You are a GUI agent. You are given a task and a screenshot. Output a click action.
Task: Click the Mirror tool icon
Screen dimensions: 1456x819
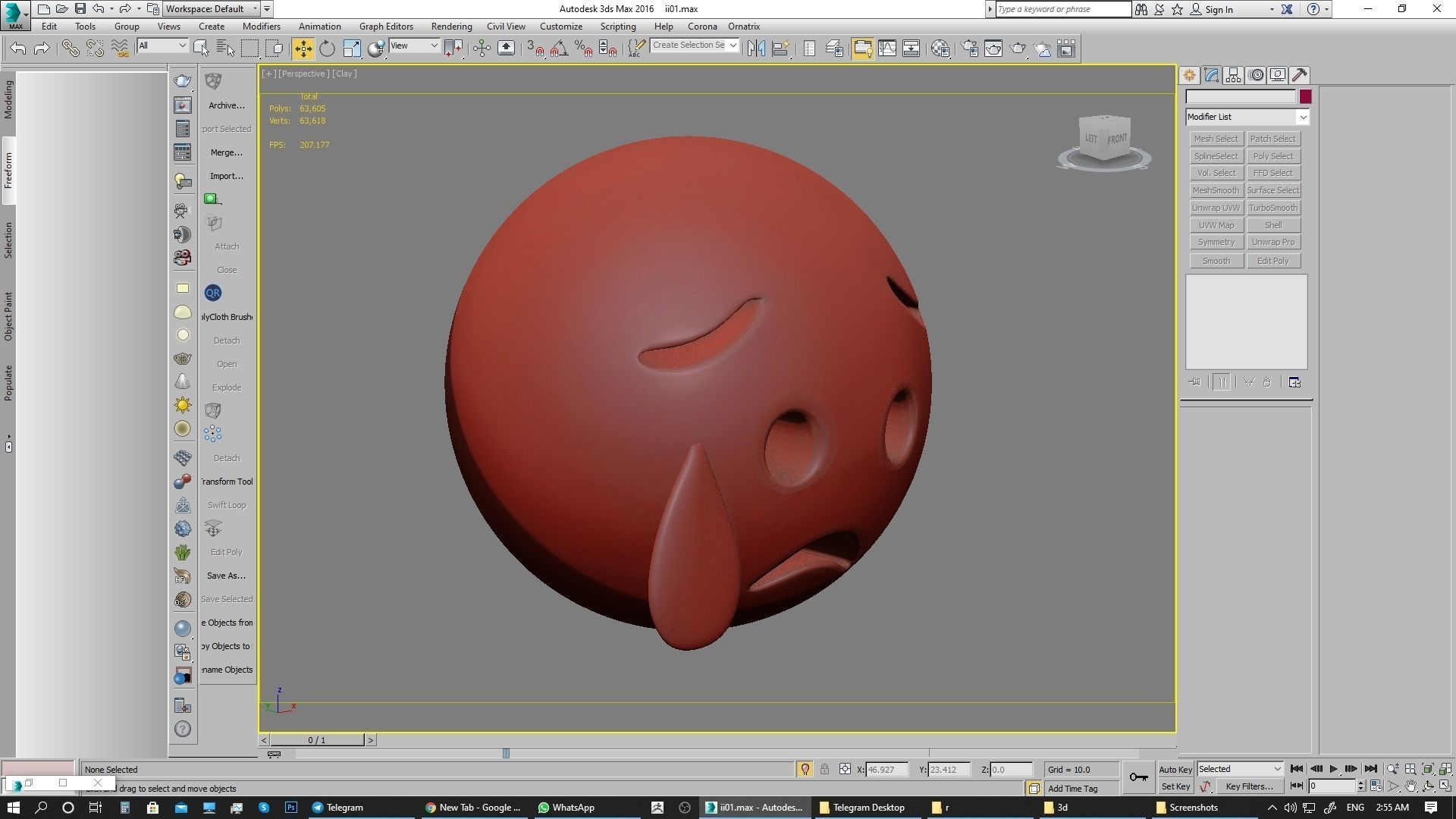tap(755, 49)
